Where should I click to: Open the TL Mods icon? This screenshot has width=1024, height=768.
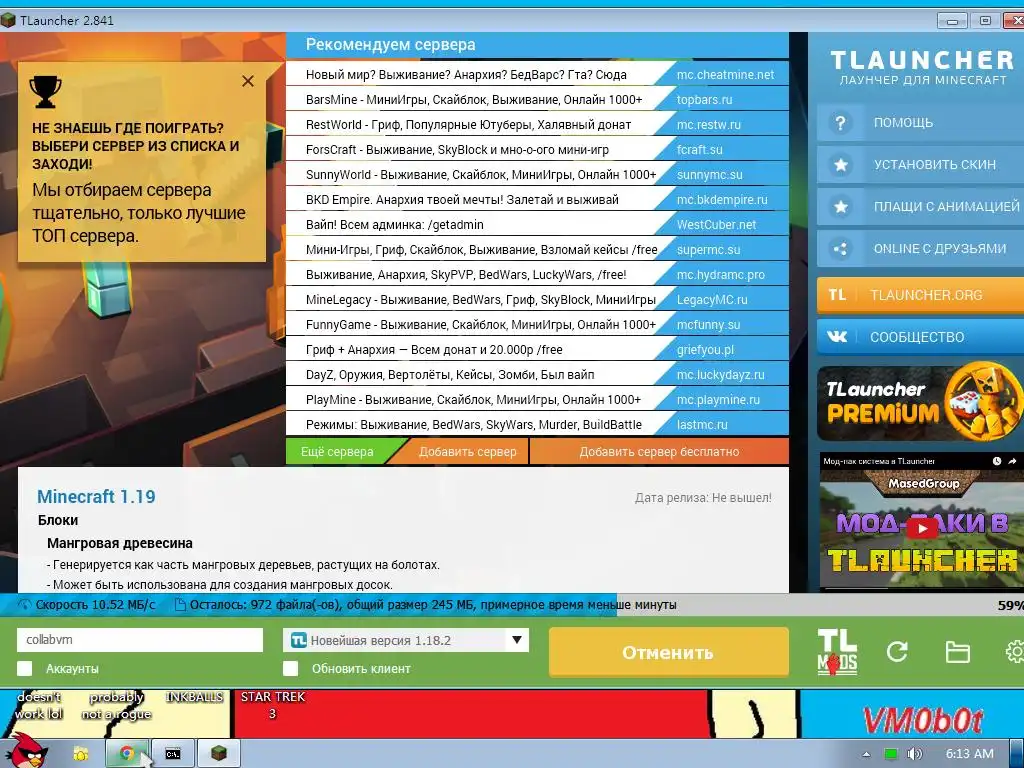(837, 652)
